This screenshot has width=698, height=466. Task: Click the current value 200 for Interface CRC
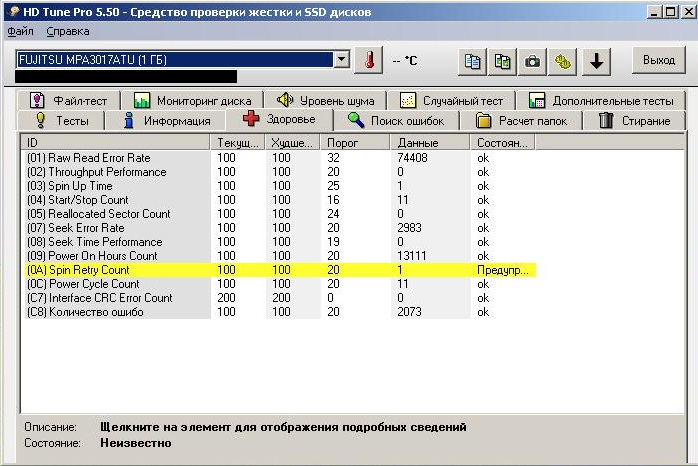226,298
